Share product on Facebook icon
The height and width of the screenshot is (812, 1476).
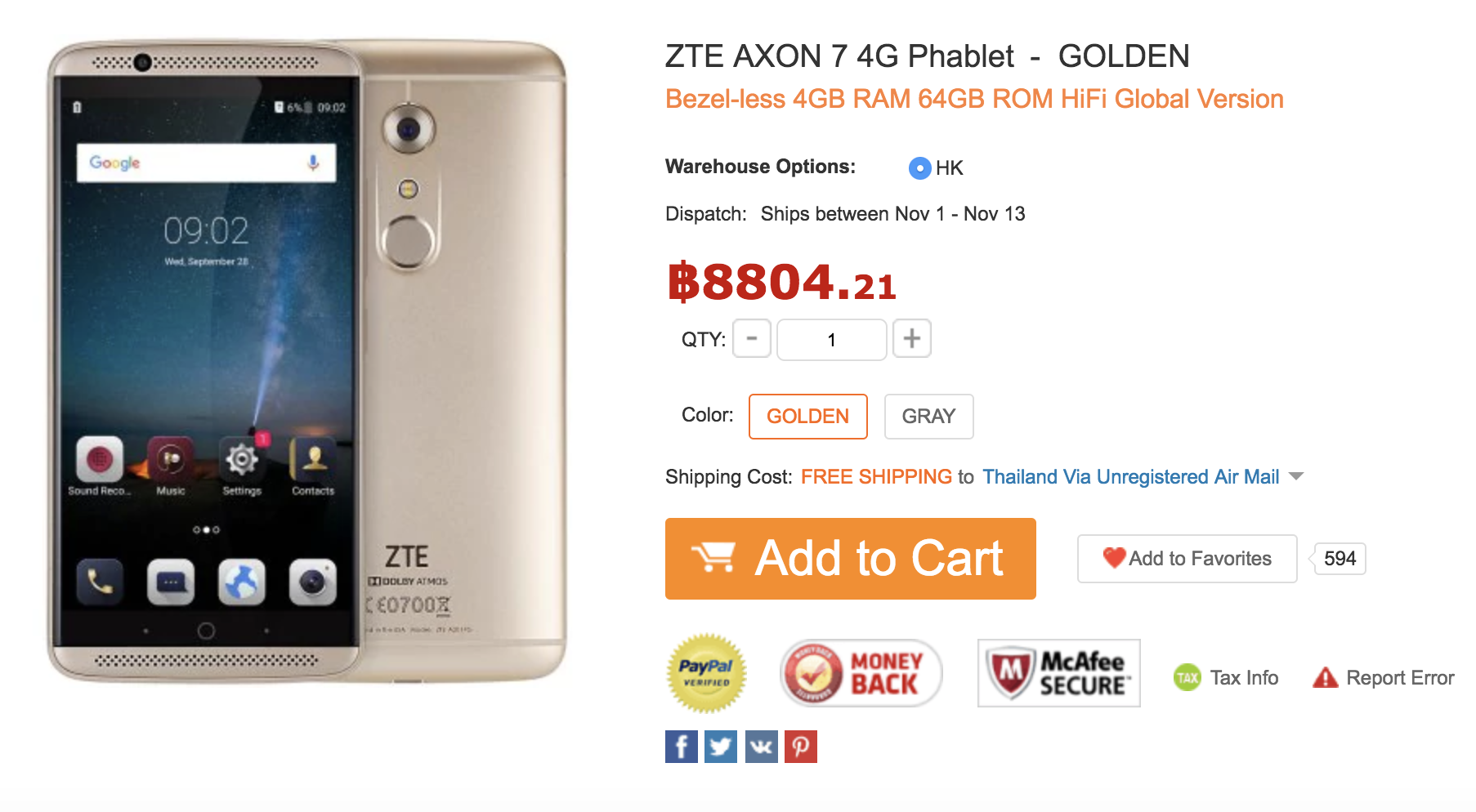click(x=681, y=747)
